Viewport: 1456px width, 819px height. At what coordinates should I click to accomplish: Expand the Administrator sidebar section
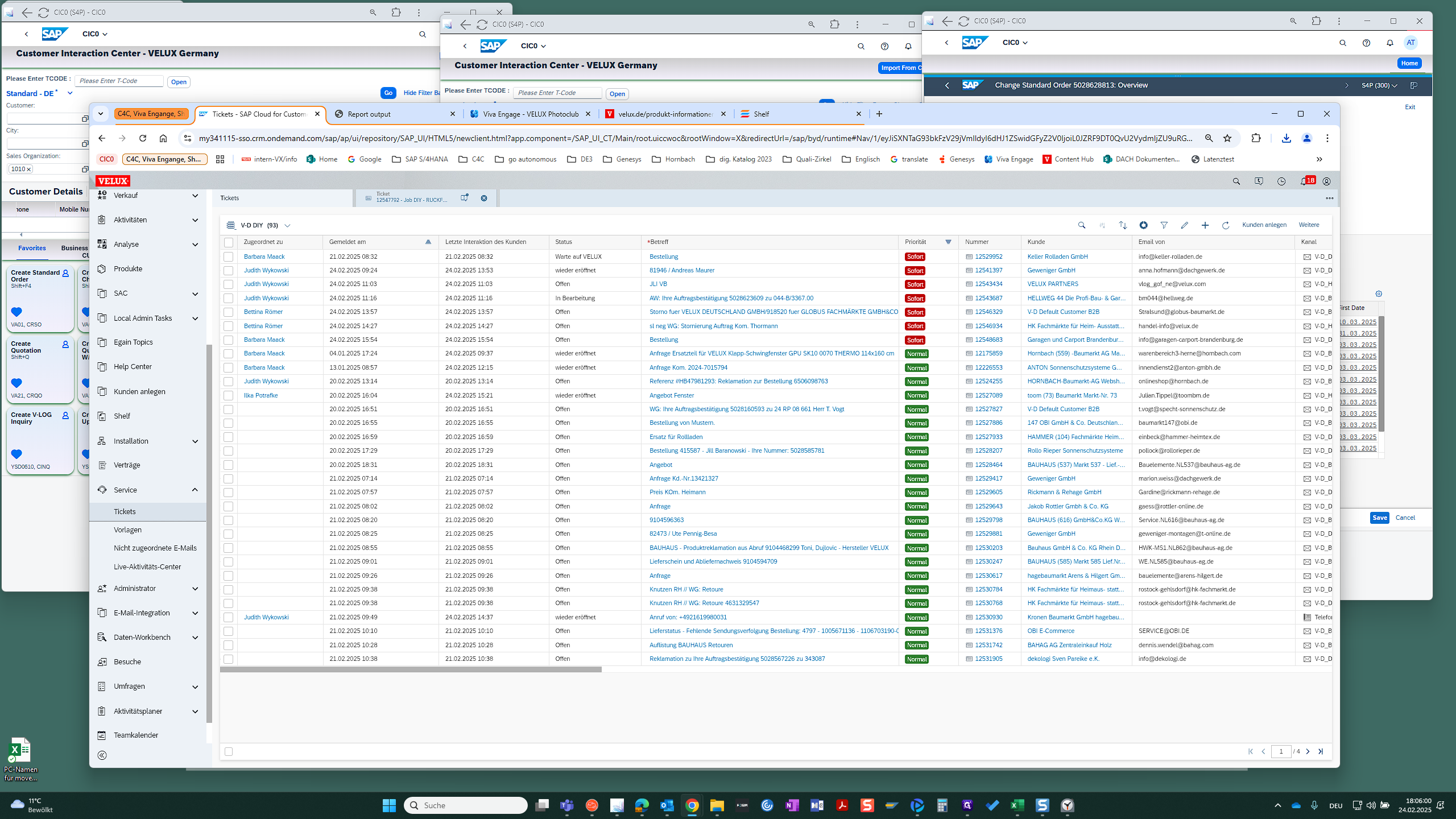(x=195, y=589)
